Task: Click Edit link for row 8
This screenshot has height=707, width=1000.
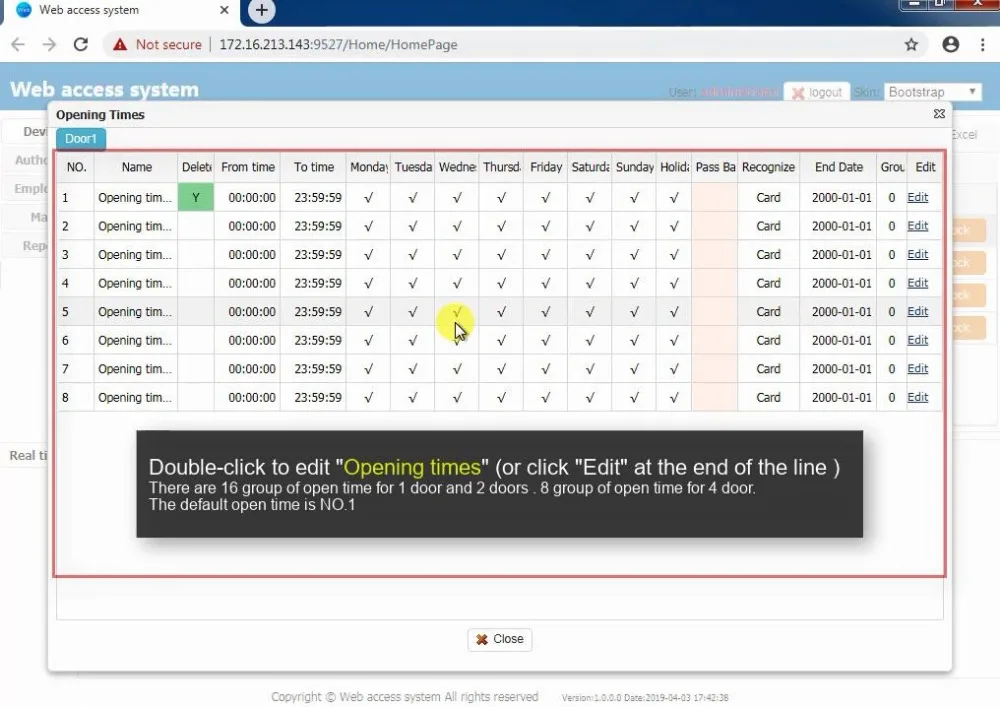Action: click(x=917, y=397)
